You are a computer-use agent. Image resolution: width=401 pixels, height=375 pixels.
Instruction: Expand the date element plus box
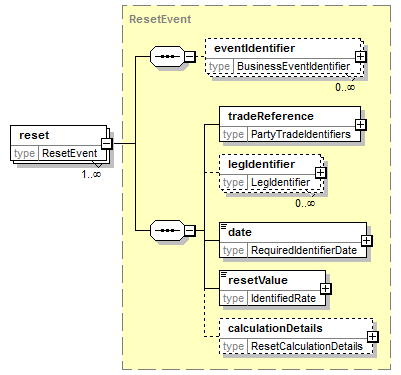[x=366, y=241]
